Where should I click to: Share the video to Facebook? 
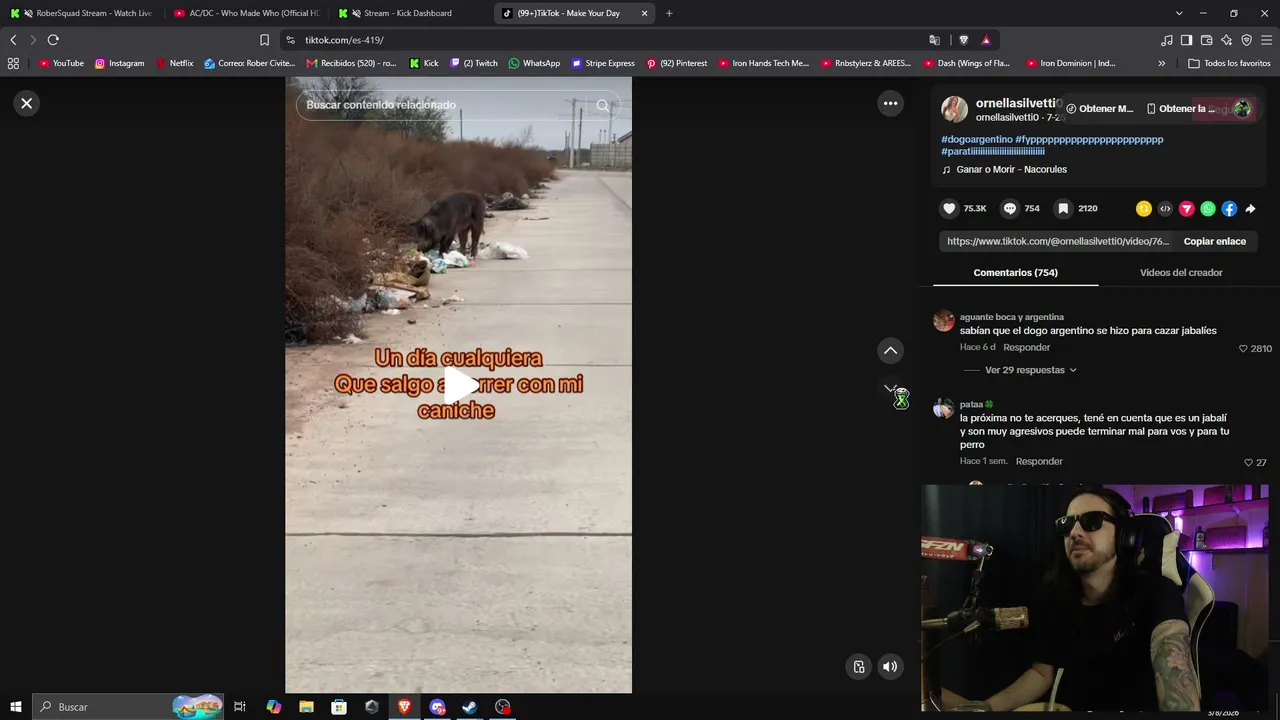click(x=1229, y=209)
